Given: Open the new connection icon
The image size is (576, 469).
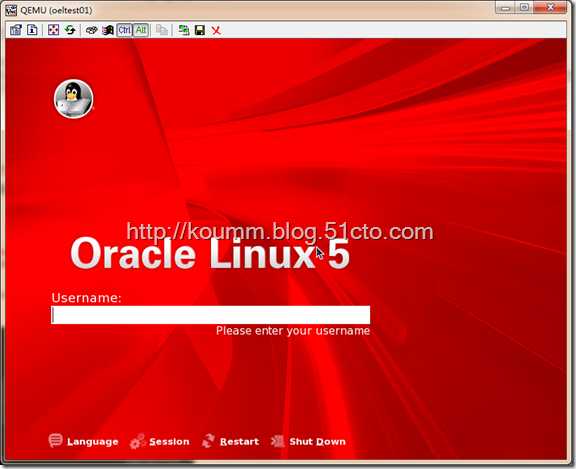Looking at the screenshot, I should pos(184,30).
